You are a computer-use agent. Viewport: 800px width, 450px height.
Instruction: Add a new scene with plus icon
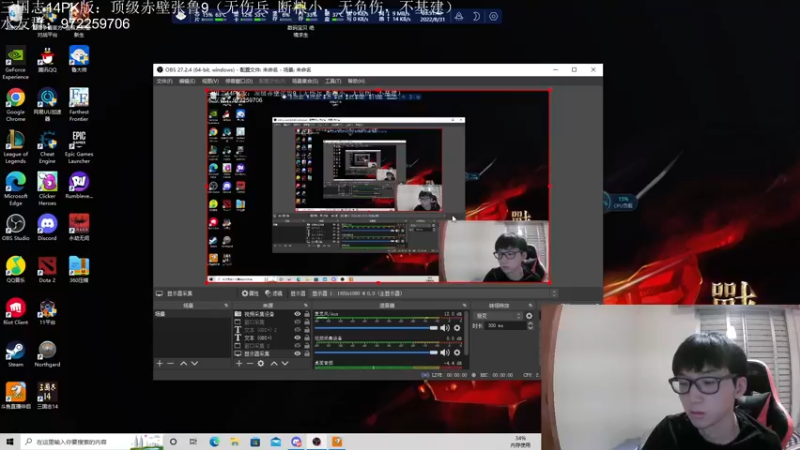(x=160, y=363)
